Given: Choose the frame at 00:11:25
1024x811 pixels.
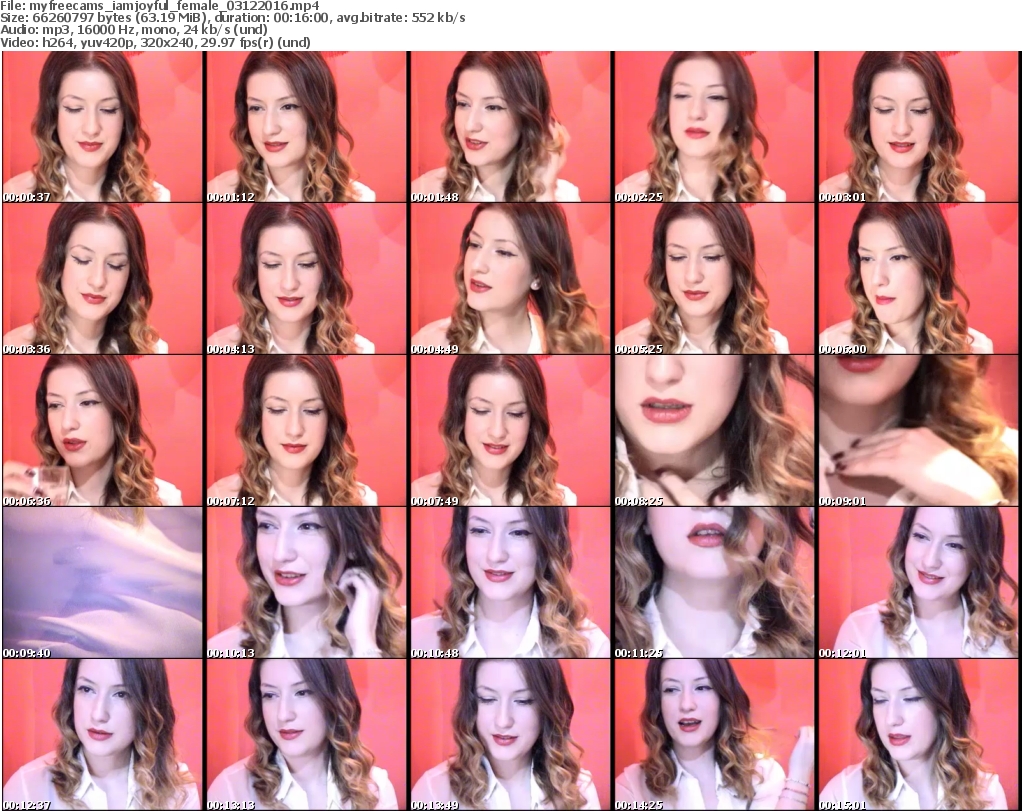Looking at the screenshot, I should coord(714,583).
